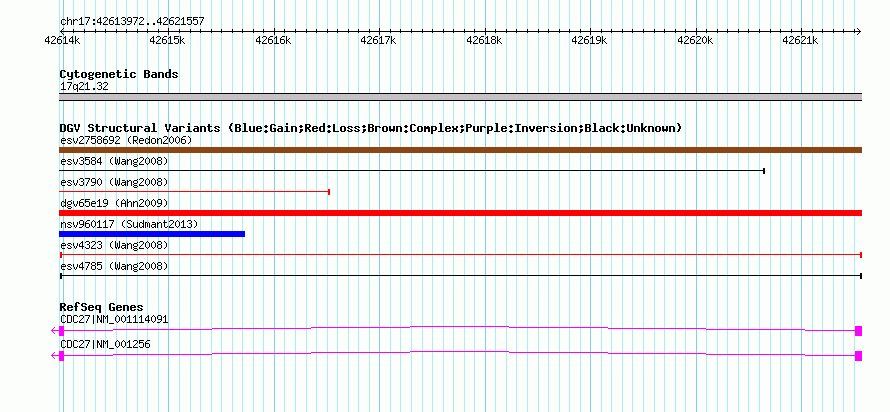
Task: Select the nsv960117 (Sudmant2013) label
Action: (x=129, y=224)
